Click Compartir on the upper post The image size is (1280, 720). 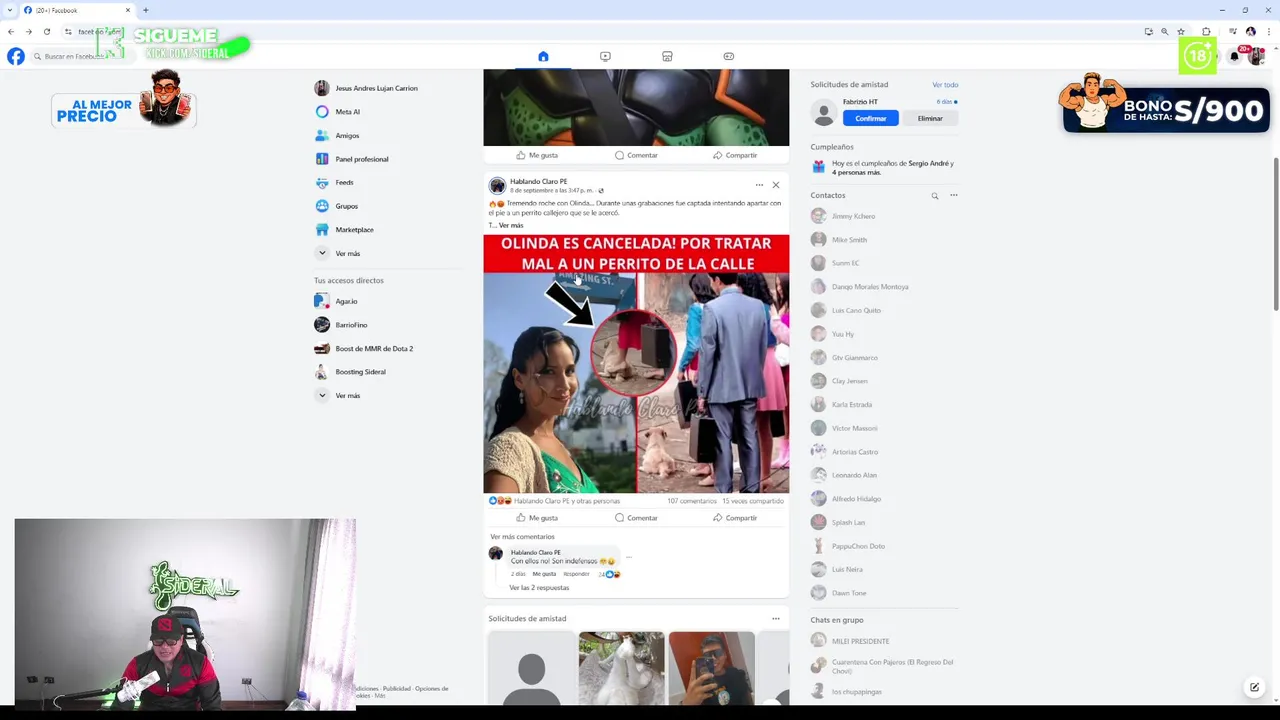coord(735,155)
